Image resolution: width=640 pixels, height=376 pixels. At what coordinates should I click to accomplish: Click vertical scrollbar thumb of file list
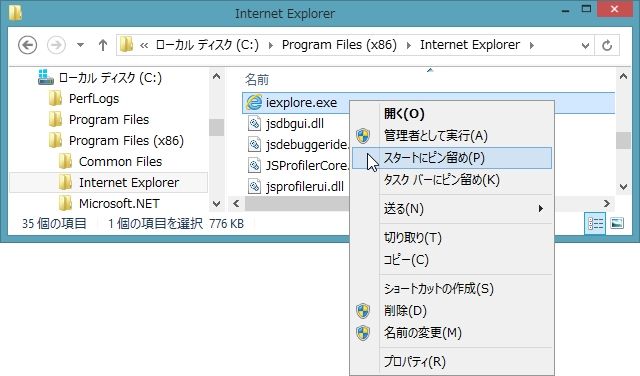[x=623, y=141]
